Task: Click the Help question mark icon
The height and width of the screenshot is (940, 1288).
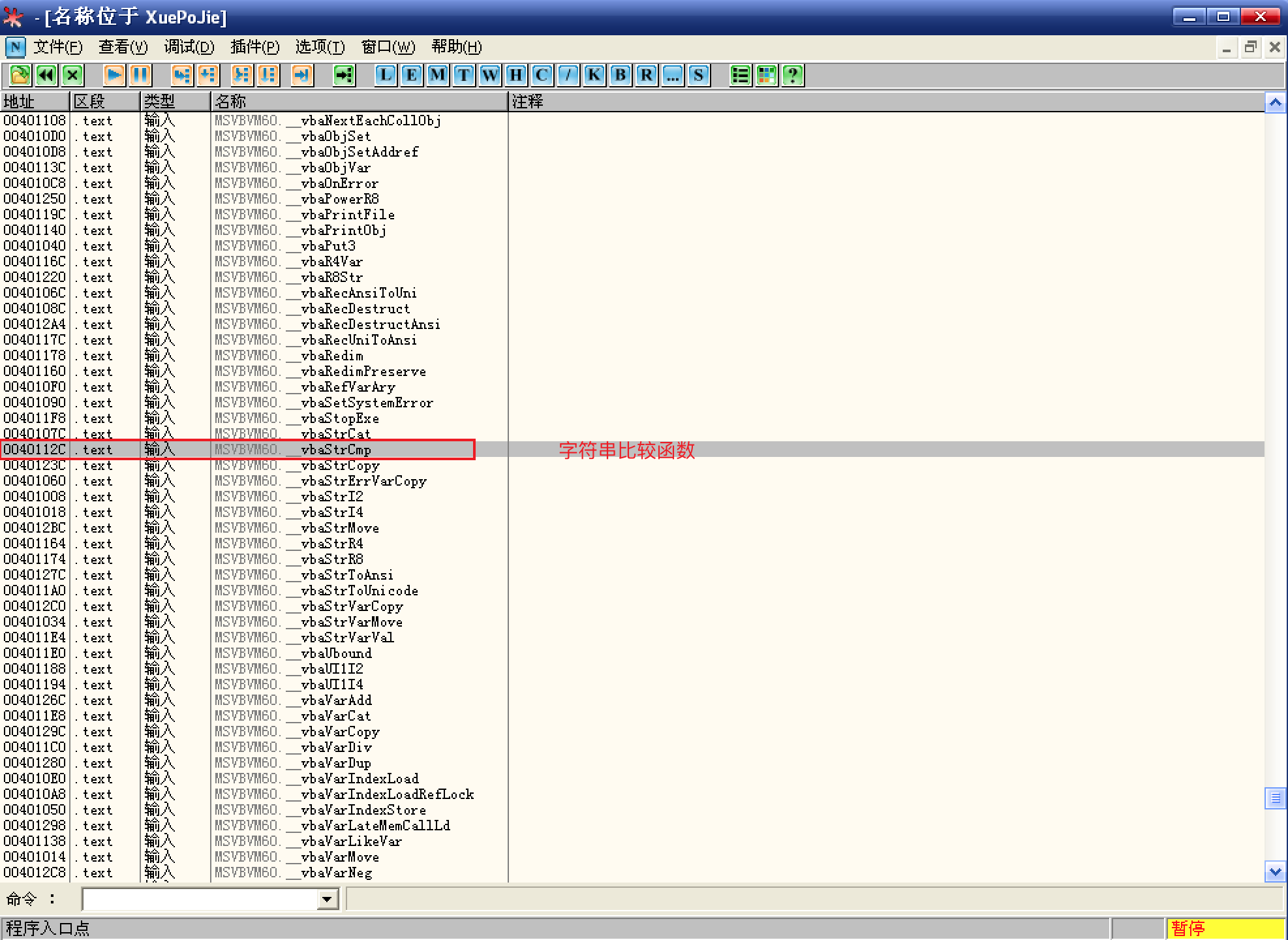Action: point(793,75)
